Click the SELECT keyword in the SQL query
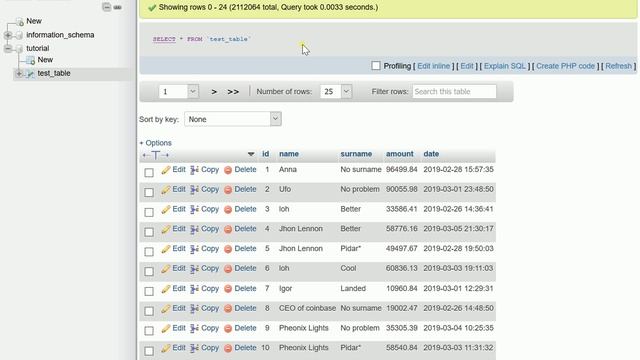Viewport: 640px width, 360px height. coord(164,39)
